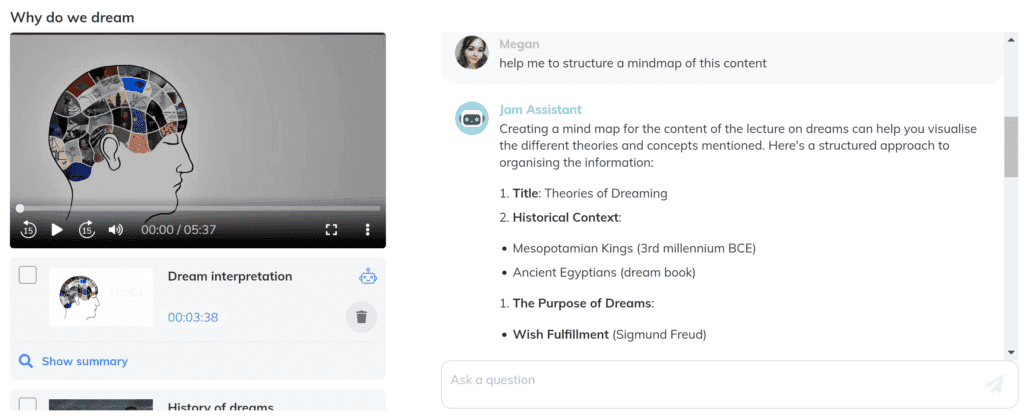The width and height of the screenshot is (1024, 416).
Task: Click the video progress bar handle
Action: tap(20, 208)
